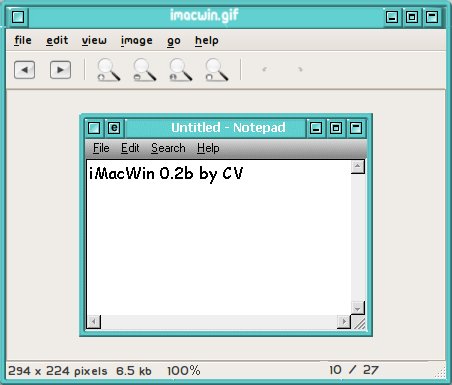
Task: Click the 100% zoom level in status bar
Action: 184,371
